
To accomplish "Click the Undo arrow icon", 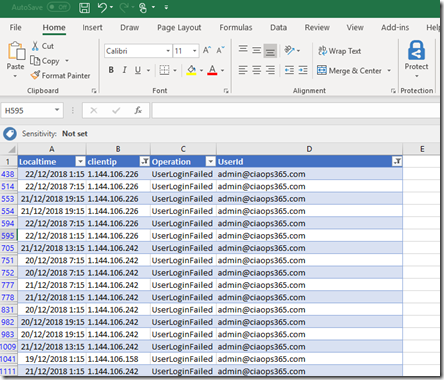I will pos(102,7).
